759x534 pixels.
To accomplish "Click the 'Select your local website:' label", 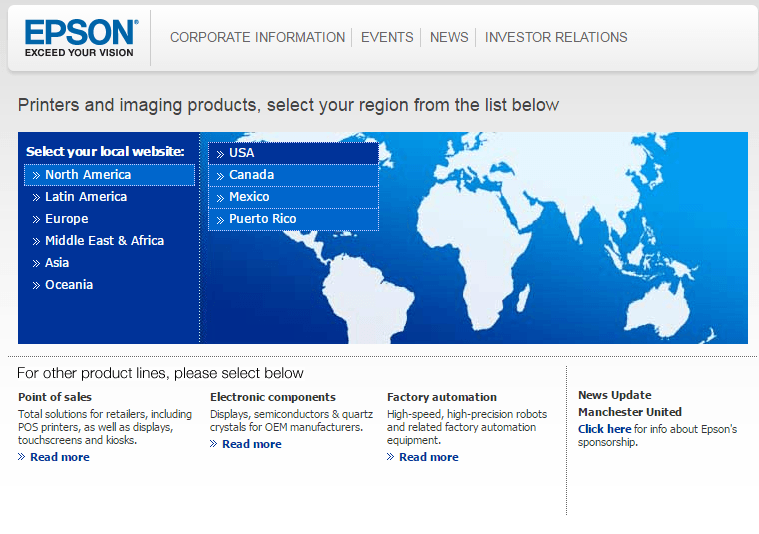I will point(105,152).
